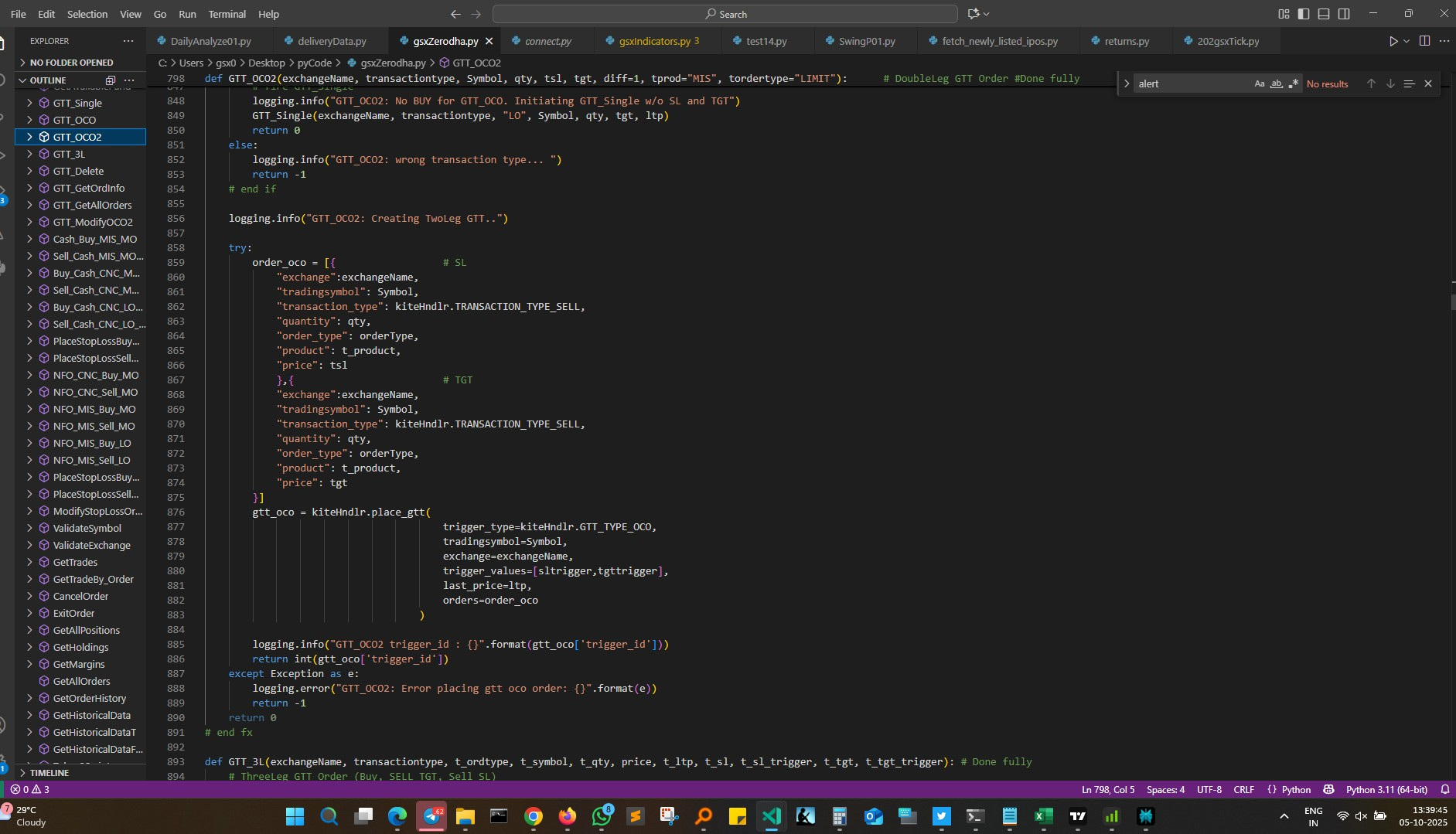Screen dimensions: 1456x834
Task: Go to the previous find match
Action: pyautogui.click(x=1371, y=83)
